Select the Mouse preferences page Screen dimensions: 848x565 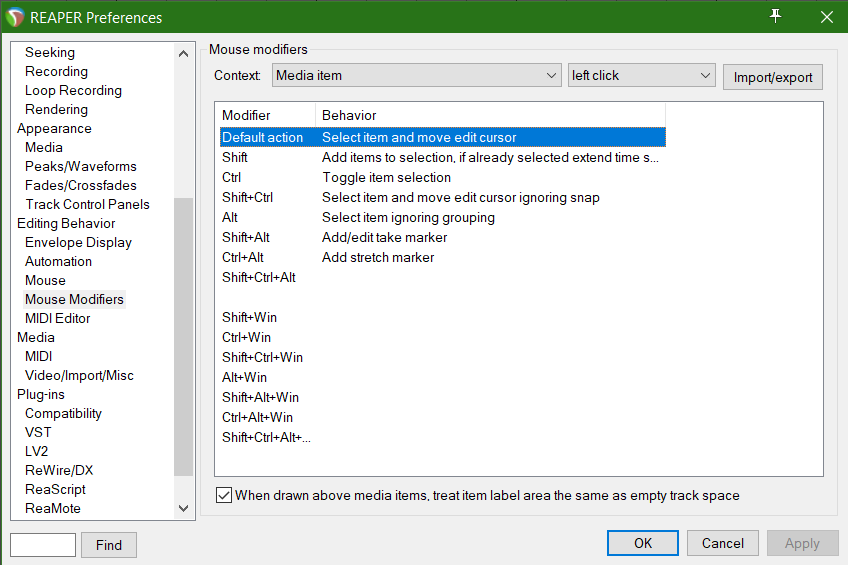(45, 280)
